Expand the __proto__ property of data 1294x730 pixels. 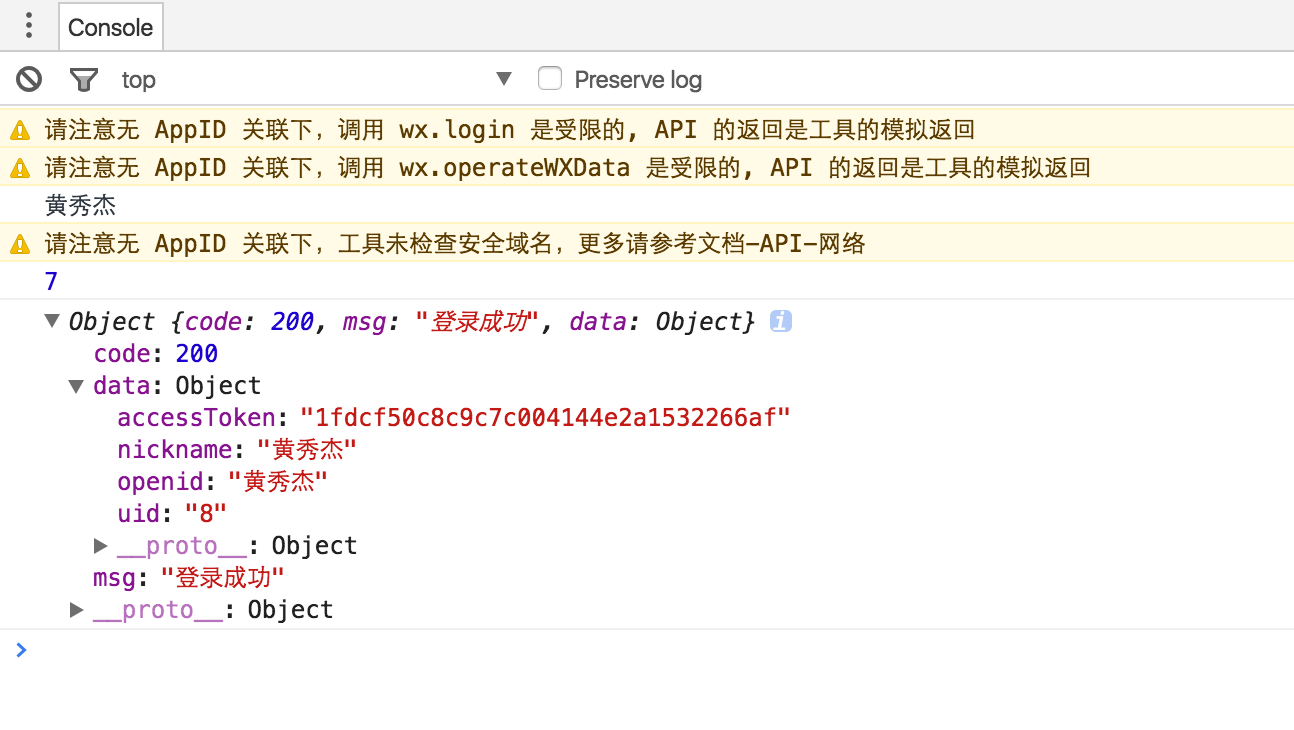[100, 545]
